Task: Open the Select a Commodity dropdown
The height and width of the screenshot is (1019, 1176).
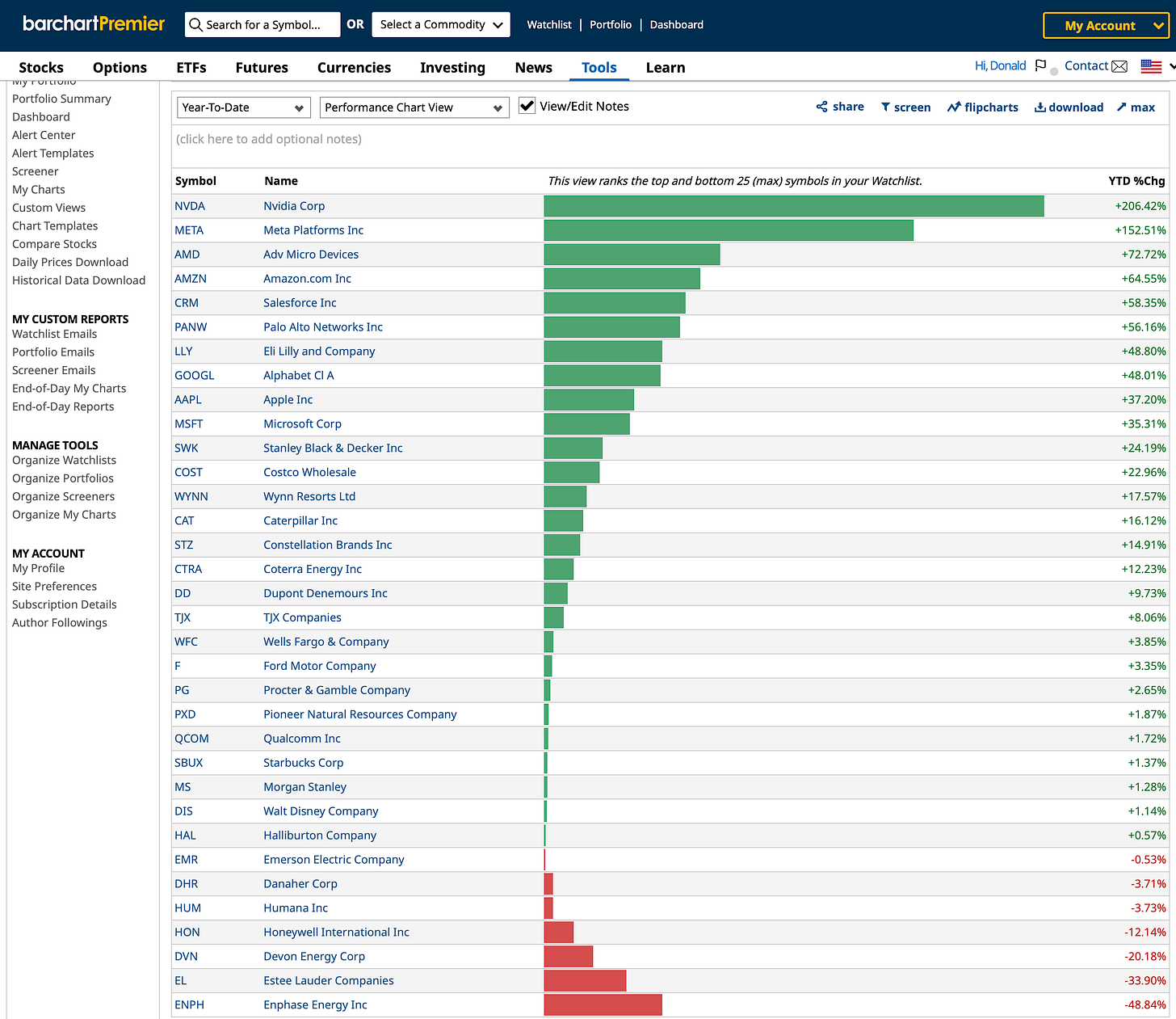Action: click(441, 25)
